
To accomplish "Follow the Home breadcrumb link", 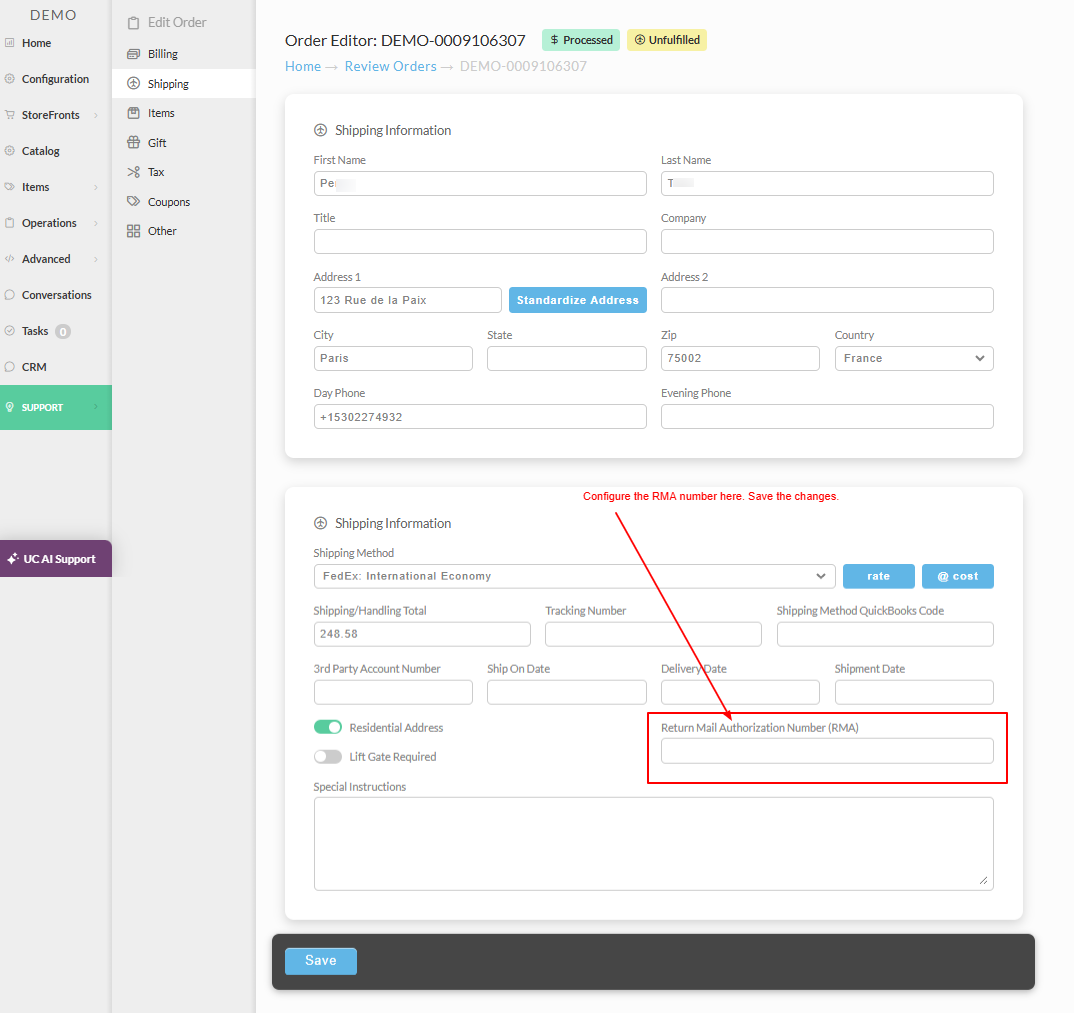I will pyautogui.click(x=303, y=66).
